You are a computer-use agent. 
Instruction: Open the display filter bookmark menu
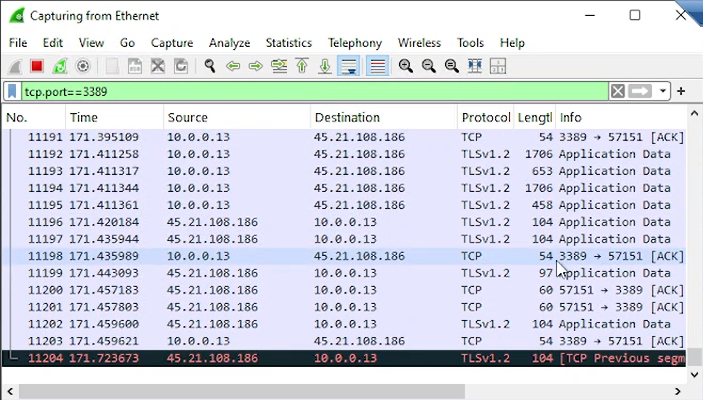[13, 91]
